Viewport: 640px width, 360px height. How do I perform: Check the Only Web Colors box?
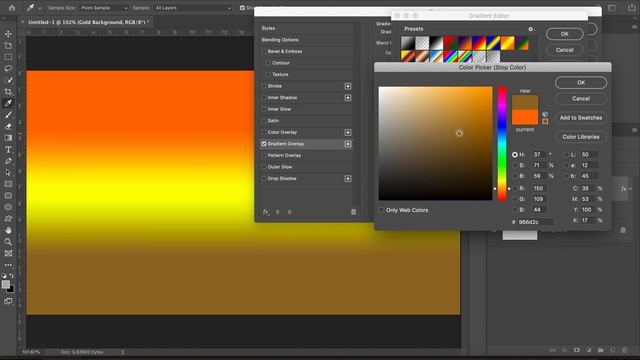point(381,210)
